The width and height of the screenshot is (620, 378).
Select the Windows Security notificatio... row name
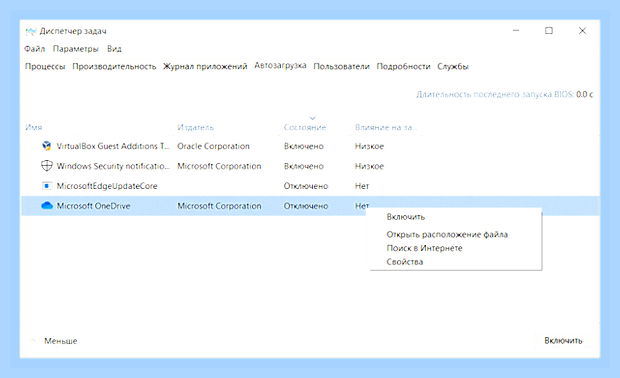pos(113,166)
